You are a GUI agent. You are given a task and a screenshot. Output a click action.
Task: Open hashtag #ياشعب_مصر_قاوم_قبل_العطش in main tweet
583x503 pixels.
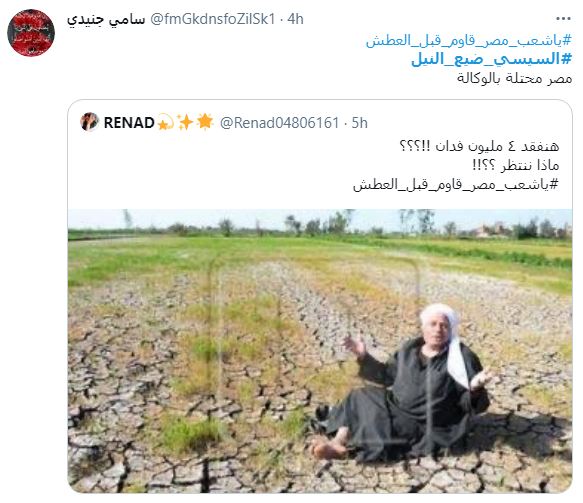pos(468,41)
